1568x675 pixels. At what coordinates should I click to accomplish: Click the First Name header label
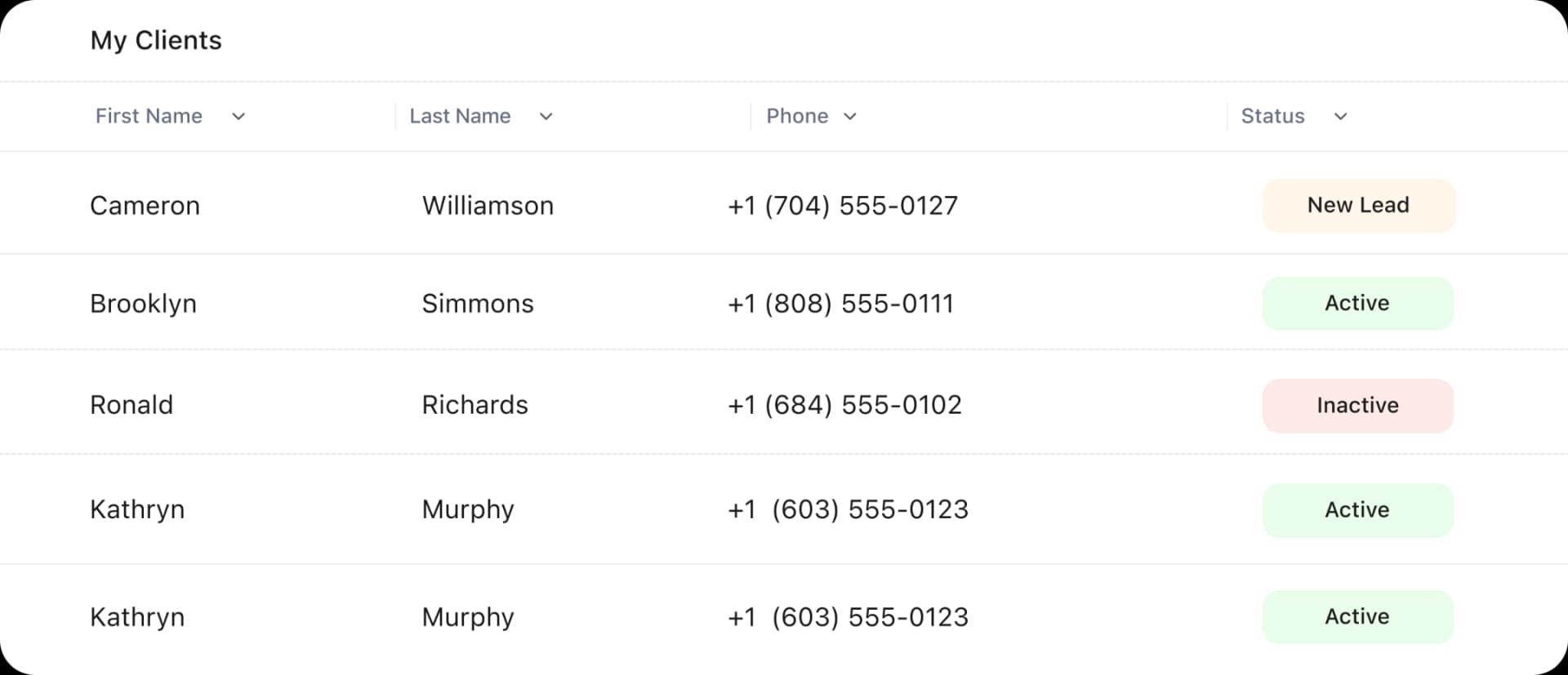point(149,116)
